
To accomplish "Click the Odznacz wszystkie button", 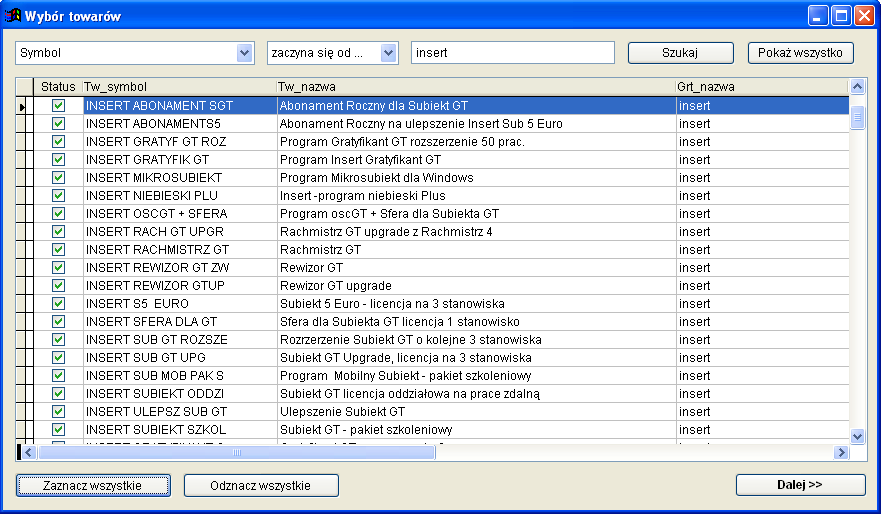I will pyautogui.click(x=261, y=485).
